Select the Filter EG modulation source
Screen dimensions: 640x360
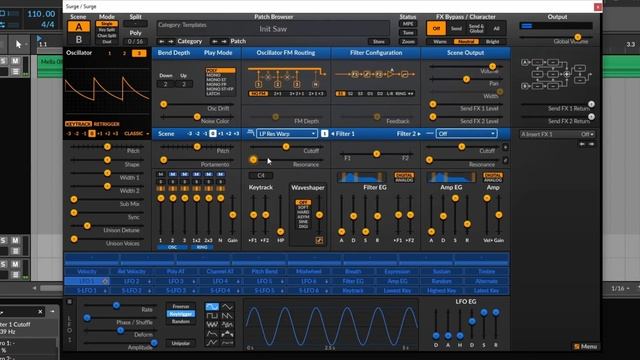point(353,281)
